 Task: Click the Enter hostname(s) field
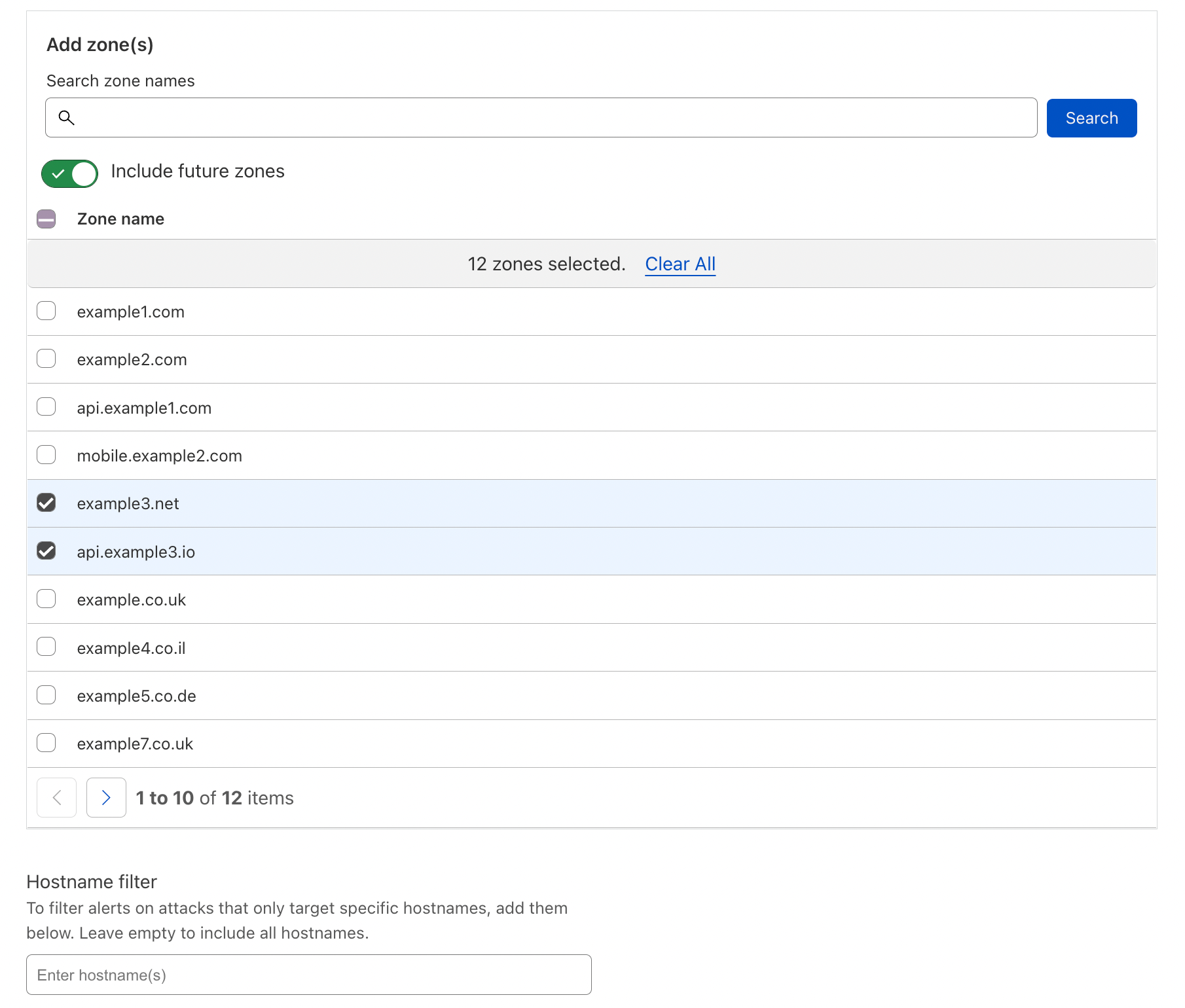click(x=309, y=975)
